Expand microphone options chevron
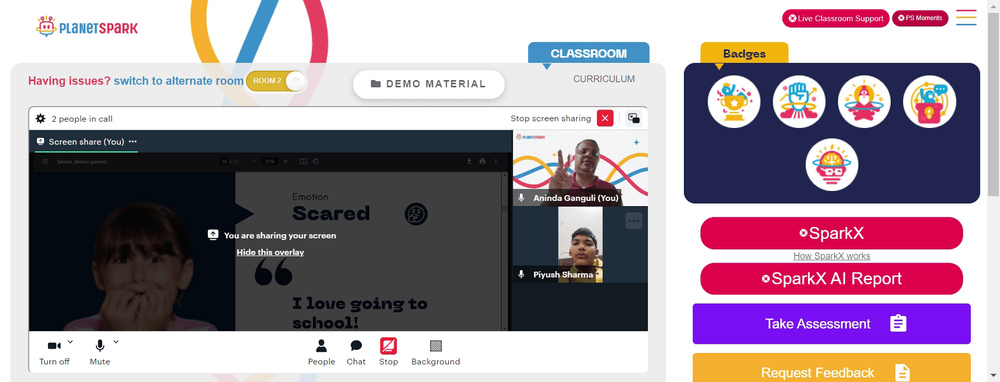1000x382 pixels. (x=116, y=342)
